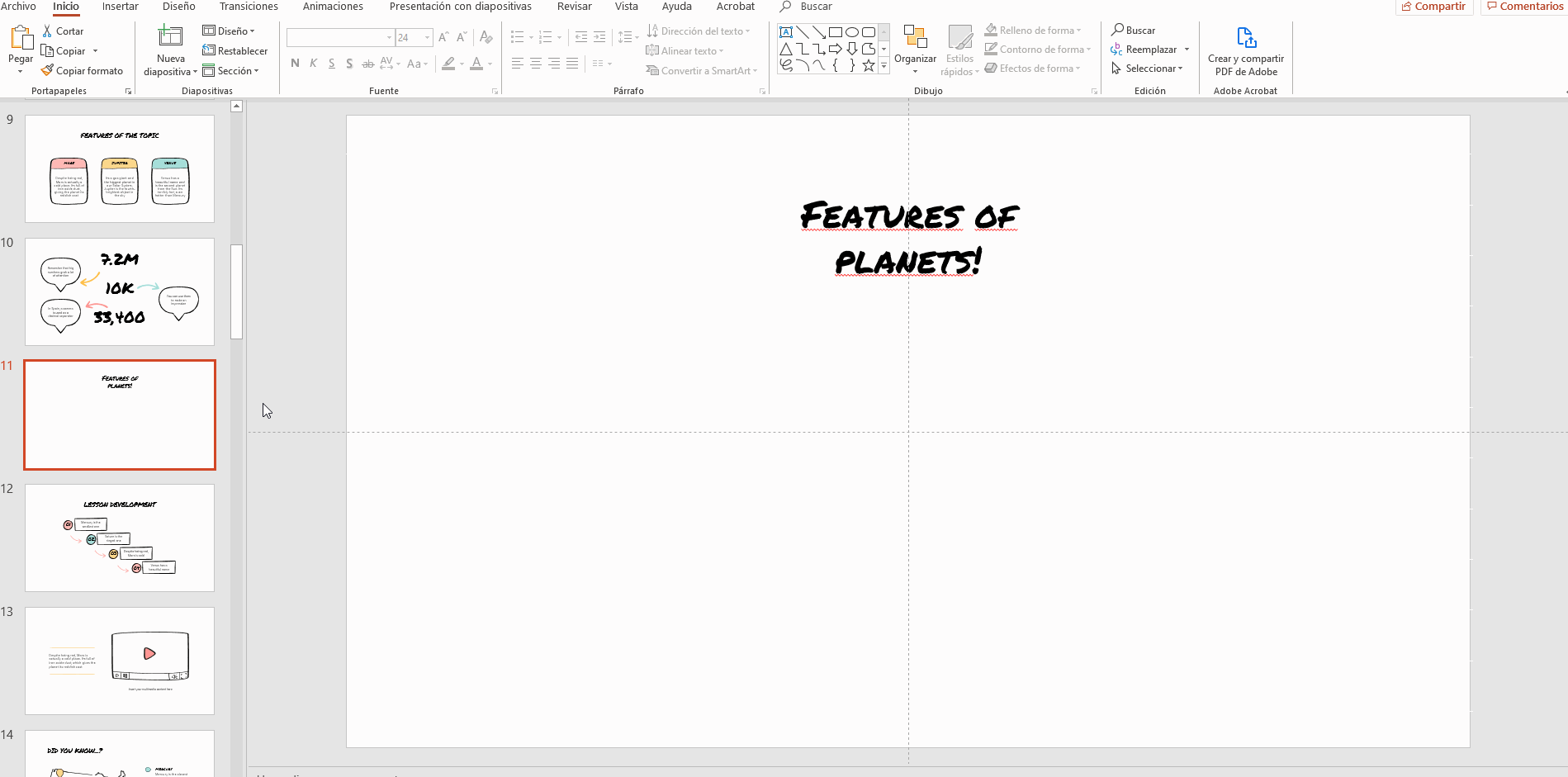Click the Compartir button

(x=1434, y=7)
